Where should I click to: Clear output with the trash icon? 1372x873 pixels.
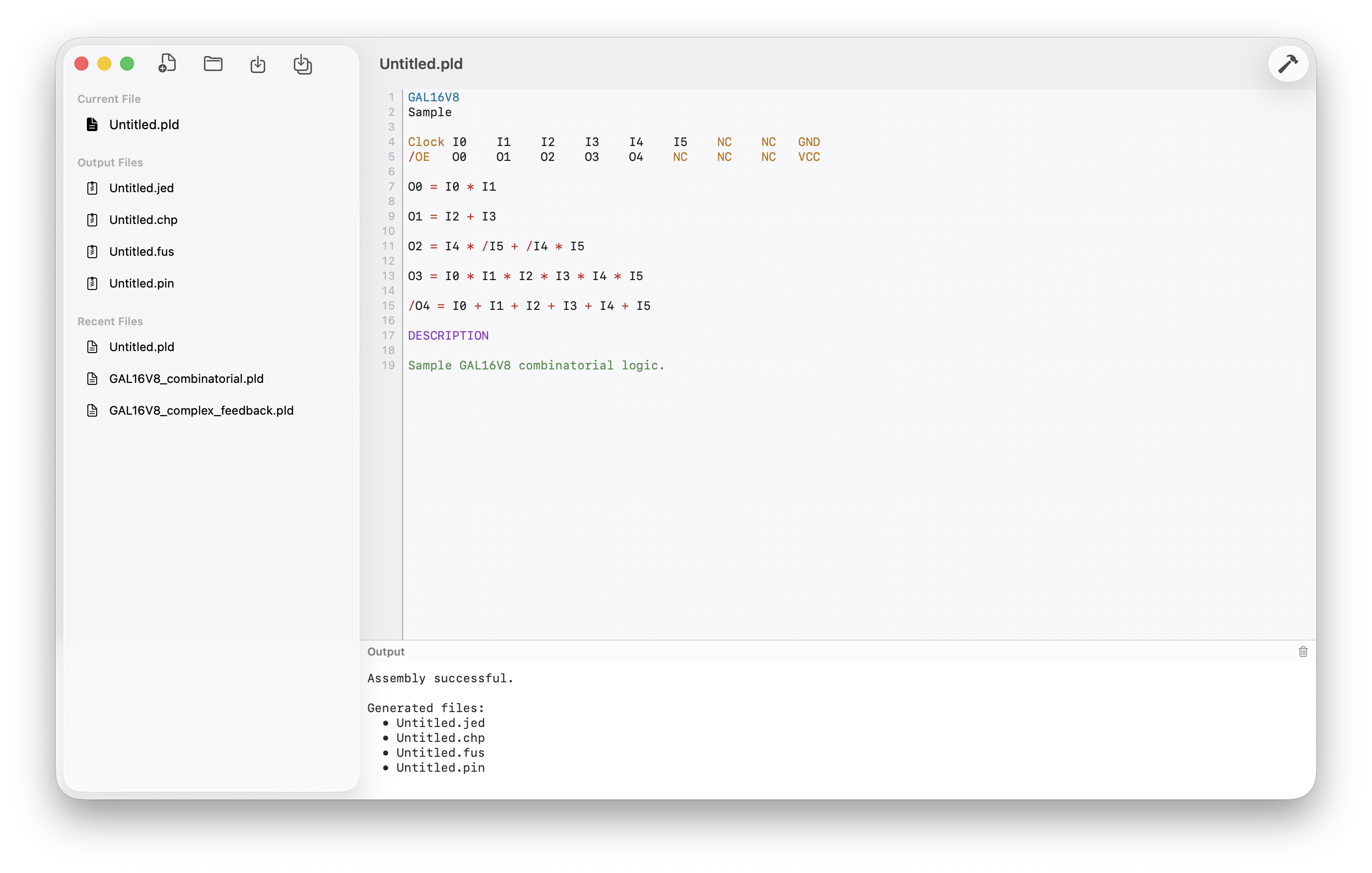[1303, 652]
